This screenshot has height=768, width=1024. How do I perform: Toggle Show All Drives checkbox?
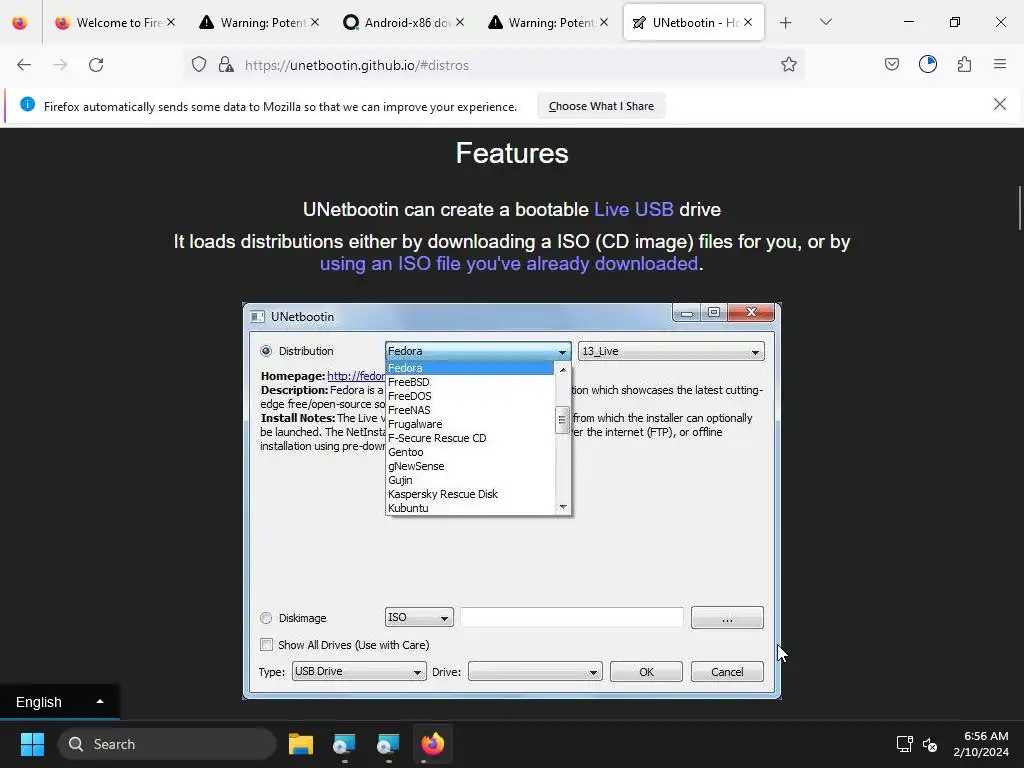coord(266,645)
